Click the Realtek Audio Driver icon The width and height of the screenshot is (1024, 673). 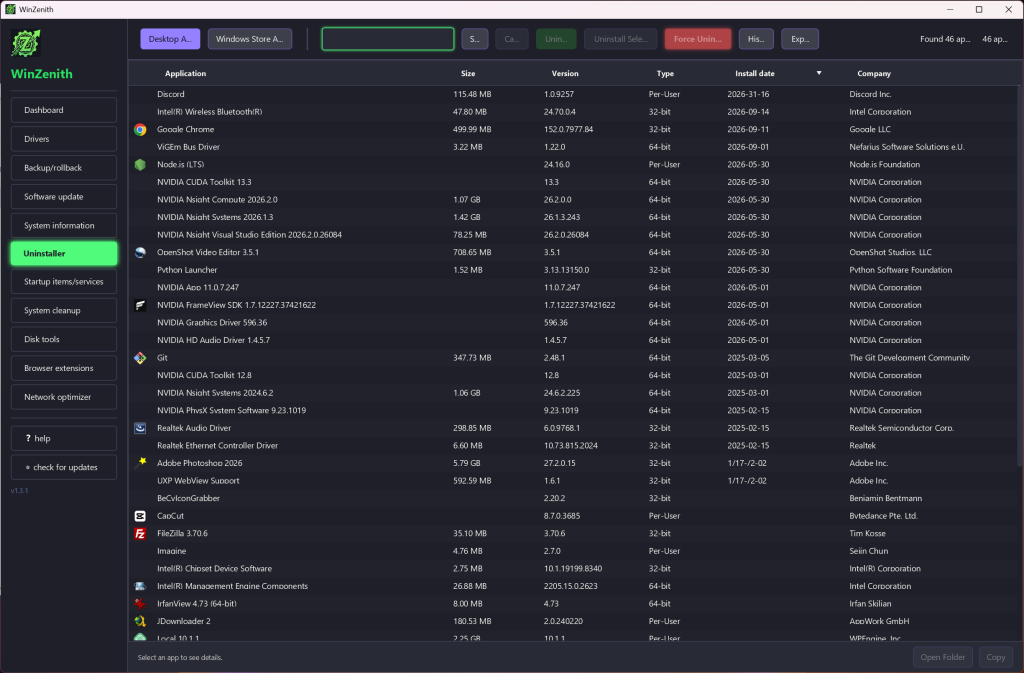[x=140, y=428]
